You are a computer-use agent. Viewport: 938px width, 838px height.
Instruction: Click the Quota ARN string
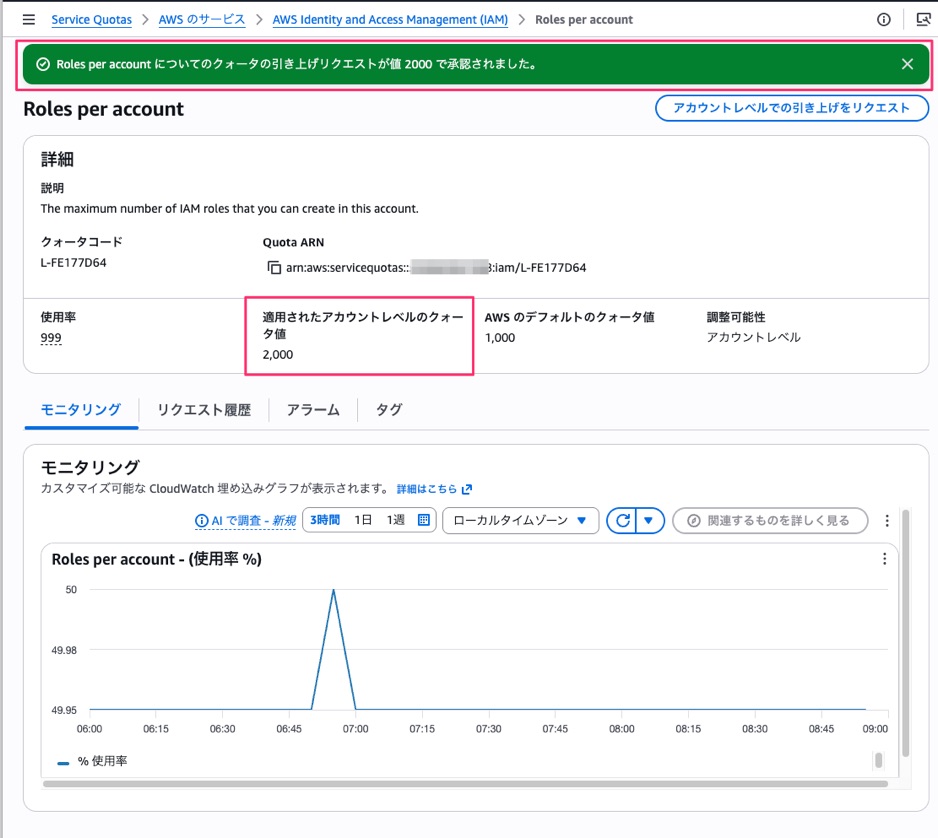click(436, 267)
